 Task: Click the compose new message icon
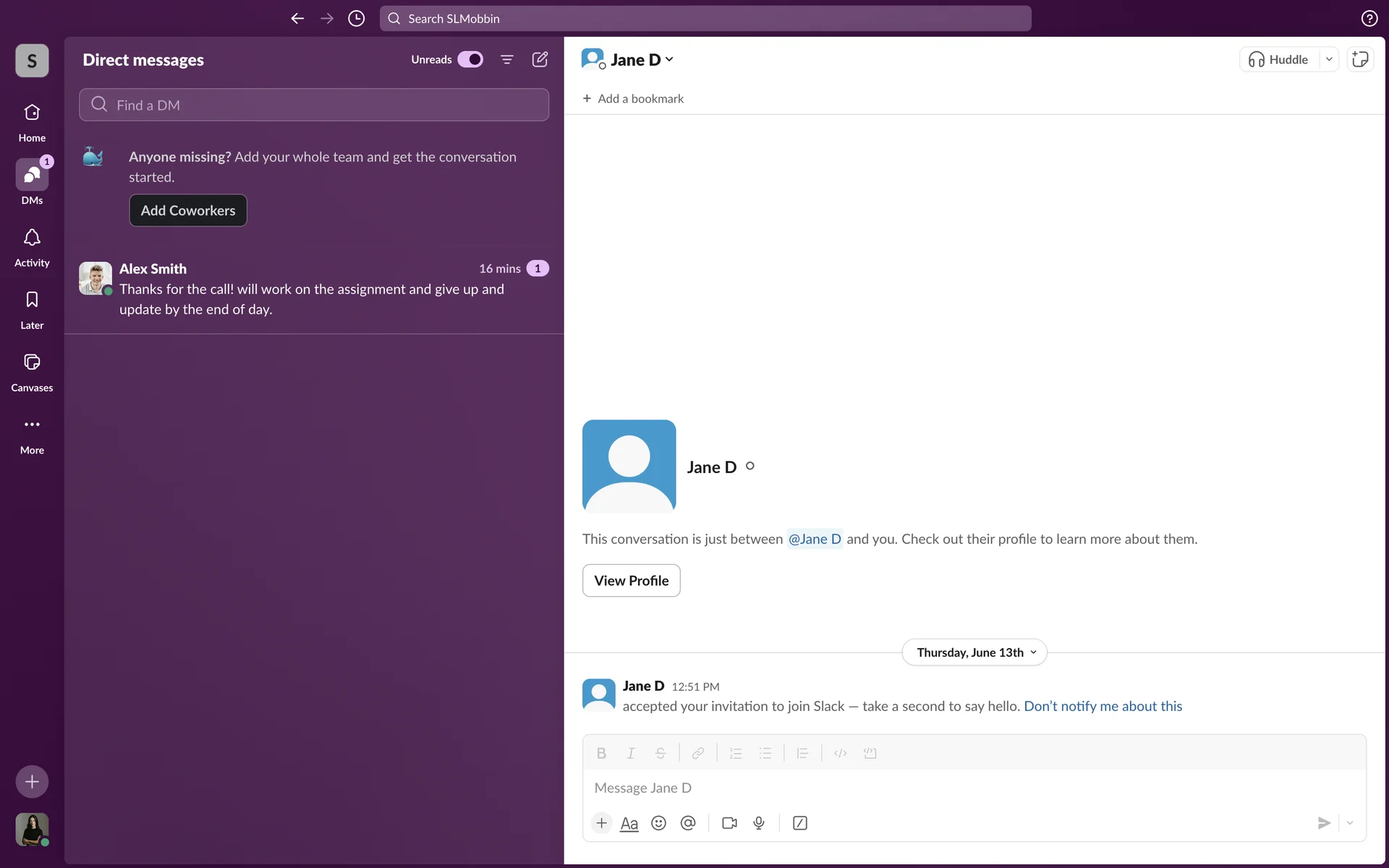point(540,59)
